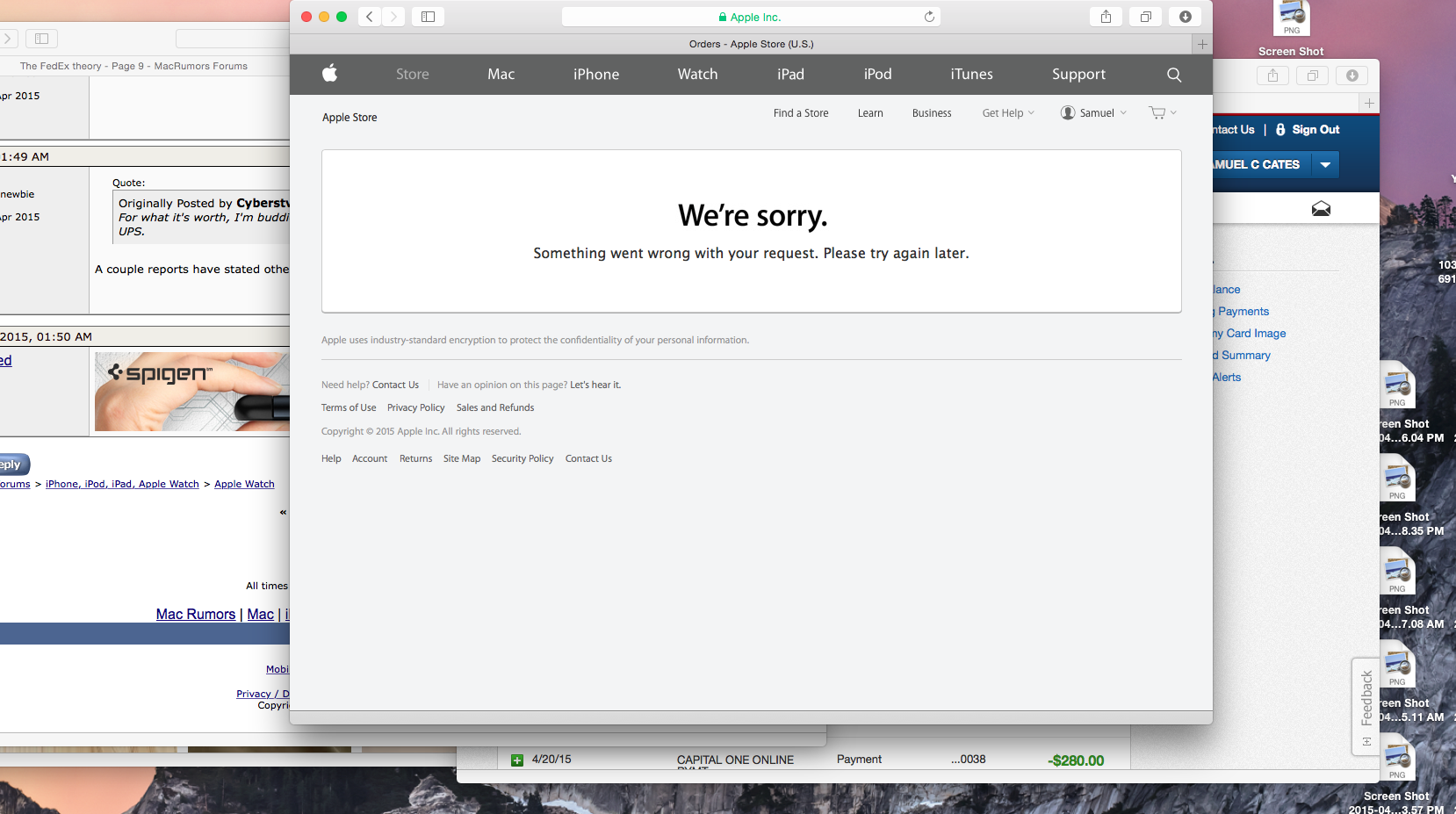Click the Spigen advertisement image

tap(192, 392)
